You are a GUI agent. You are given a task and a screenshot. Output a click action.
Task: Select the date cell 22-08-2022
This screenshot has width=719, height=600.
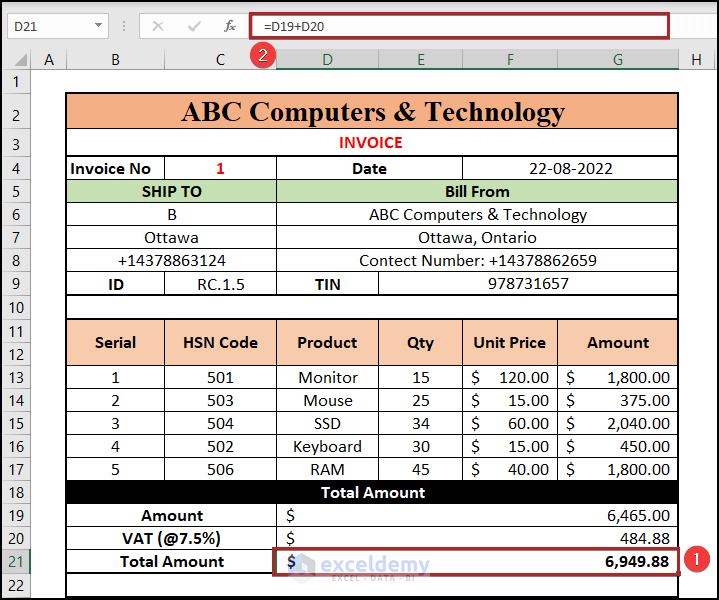point(570,168)
